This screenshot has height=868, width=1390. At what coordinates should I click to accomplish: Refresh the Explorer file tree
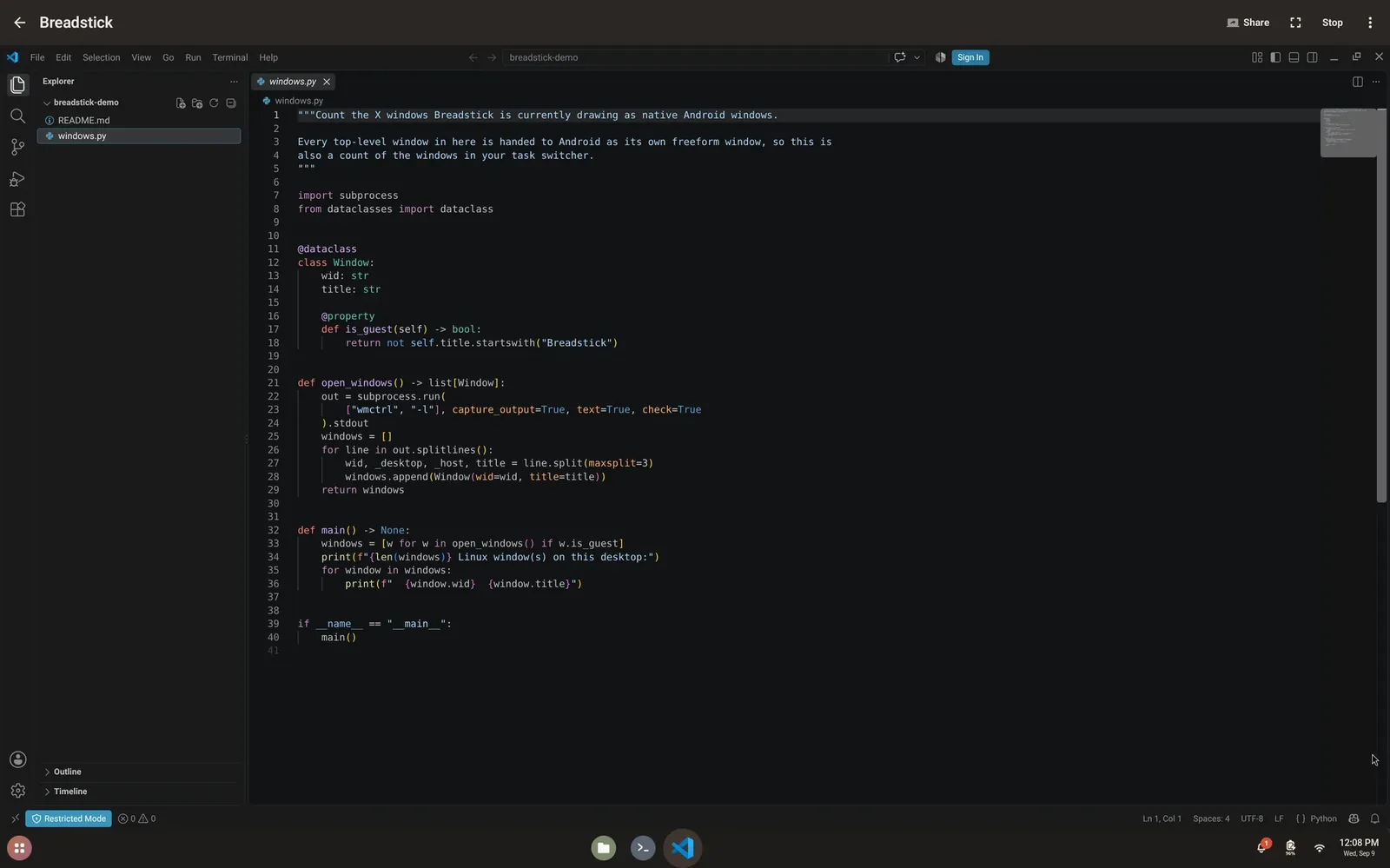[x=214, y=103]
